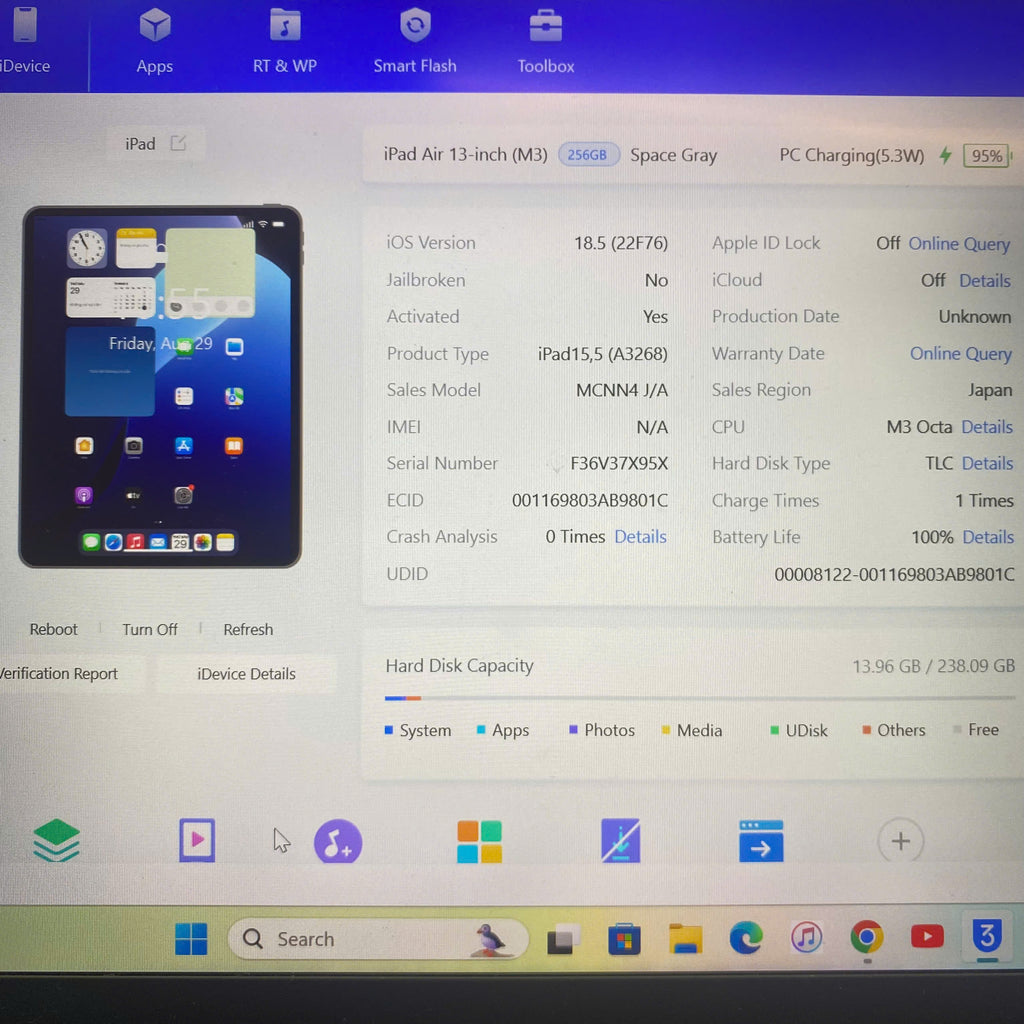
Task: Click the 95% battery indicator
Action: point(986,156)
